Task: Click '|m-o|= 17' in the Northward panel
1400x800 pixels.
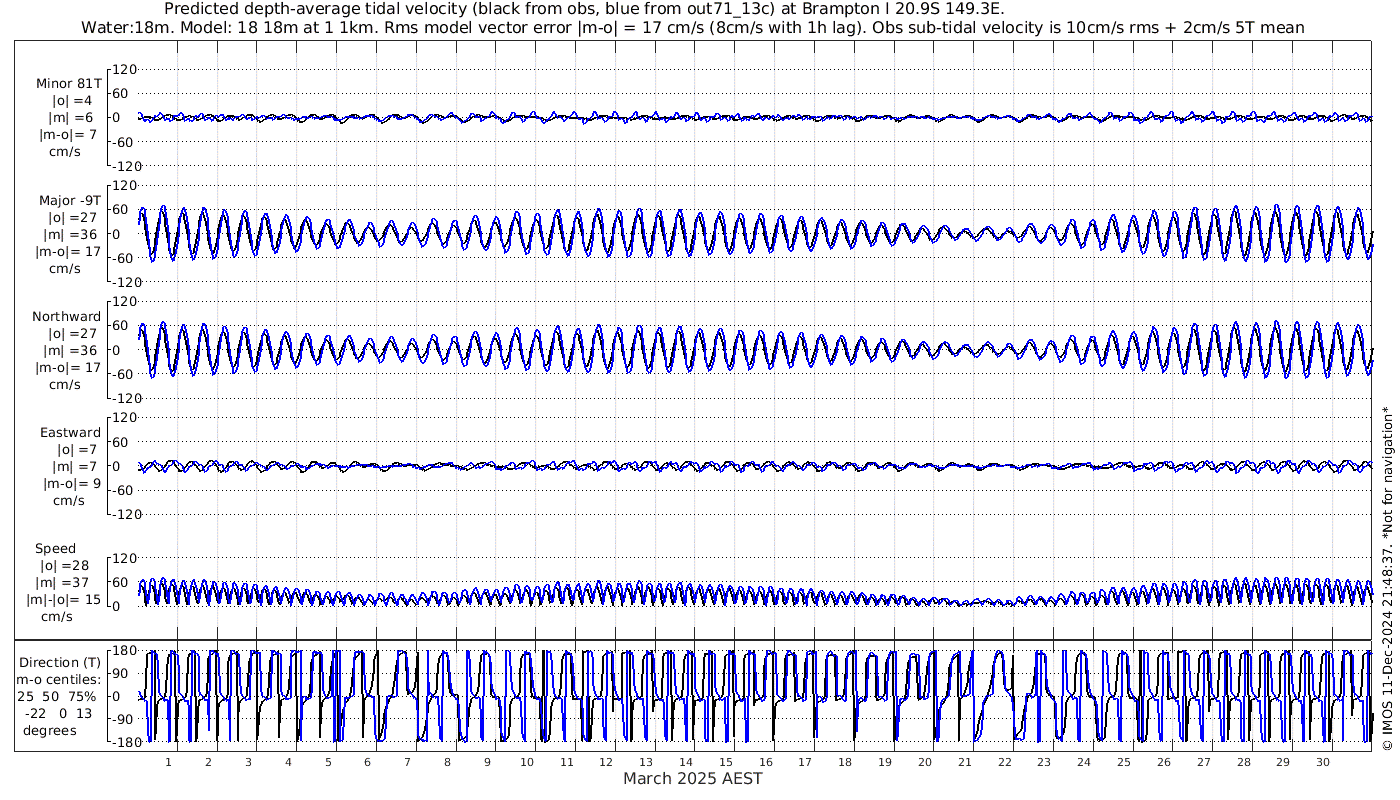Action: click(x=68, y=368)
